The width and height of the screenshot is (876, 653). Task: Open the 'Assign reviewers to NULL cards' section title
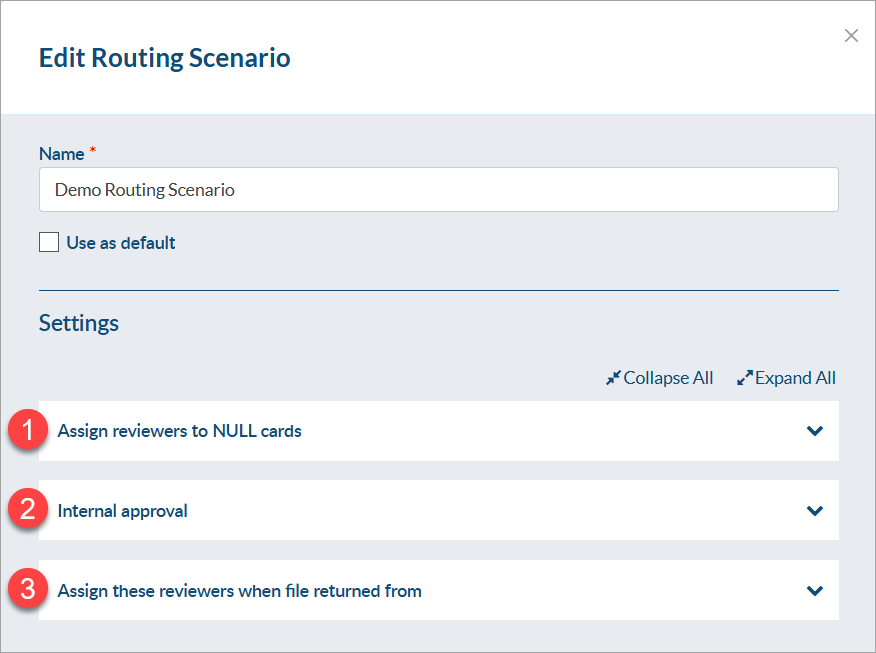[x=180, y=431]
